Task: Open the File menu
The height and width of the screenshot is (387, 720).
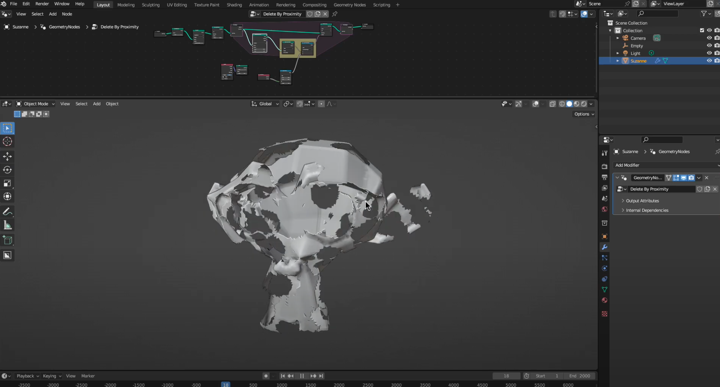Action: point(13,4)
